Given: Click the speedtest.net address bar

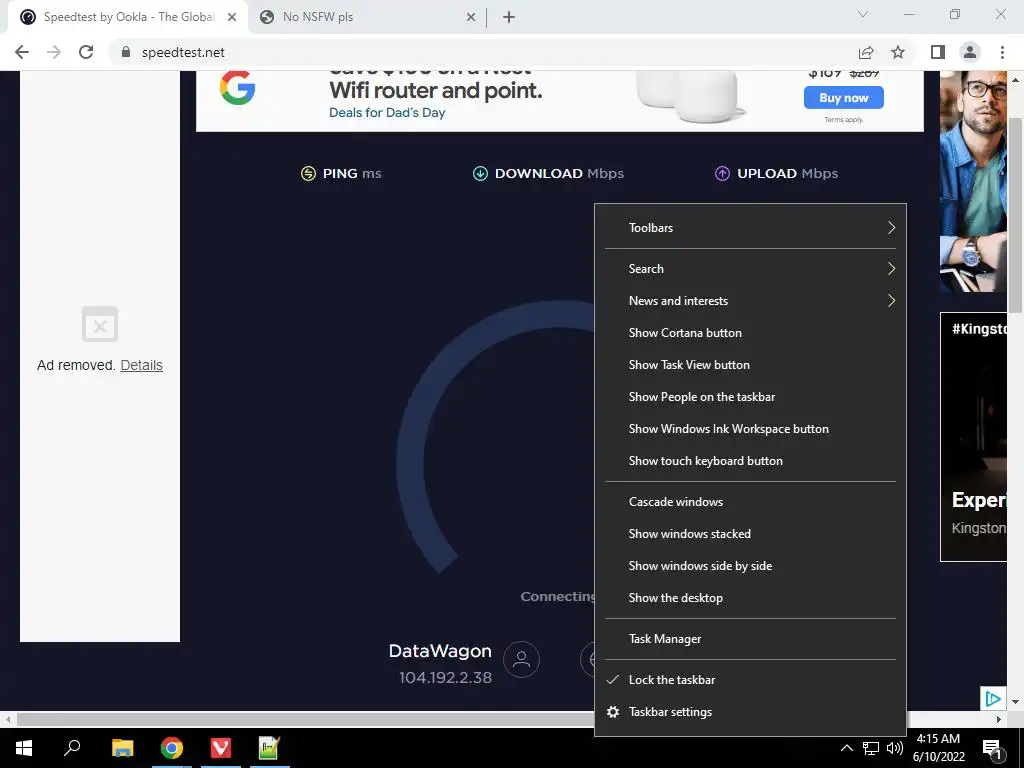Looking at the screenshot, I should click(x=483, y=52).
